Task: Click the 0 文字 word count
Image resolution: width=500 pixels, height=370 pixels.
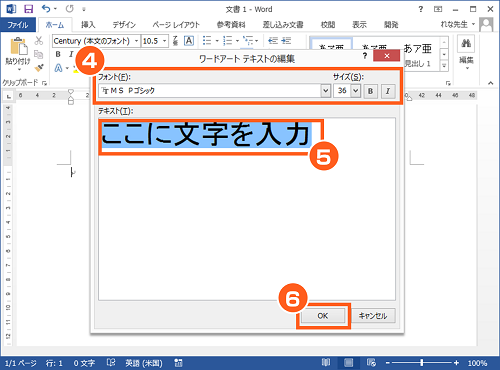Action: pyautogui.click(x=84, y=363)
